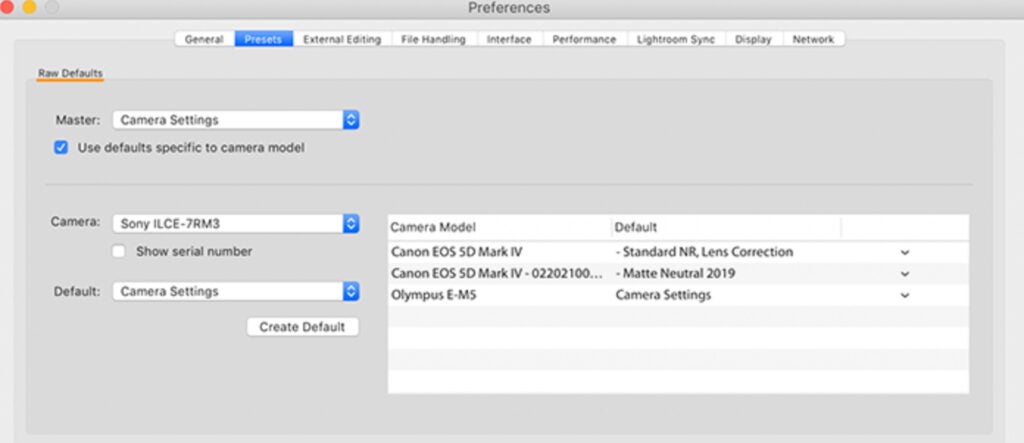Uncheck Use defaults specific to camera model
Screen dimensions: 1024x443
click(x=61, y=148)
